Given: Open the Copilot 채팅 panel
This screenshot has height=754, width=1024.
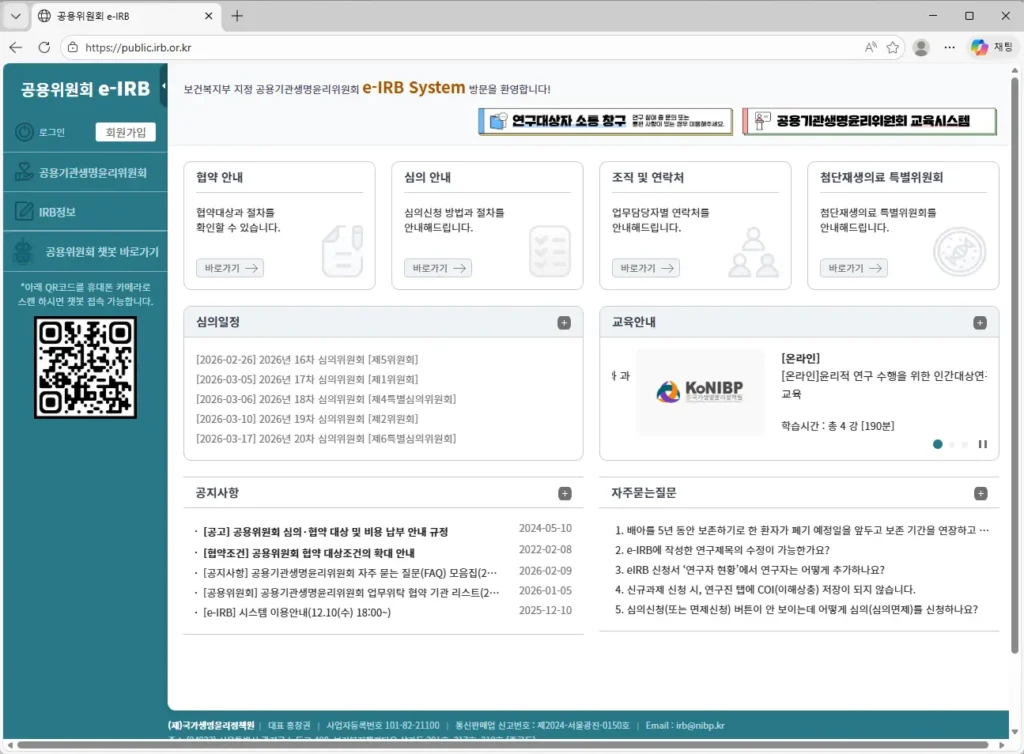Looking at the screenshot, I should click(994, 47).
